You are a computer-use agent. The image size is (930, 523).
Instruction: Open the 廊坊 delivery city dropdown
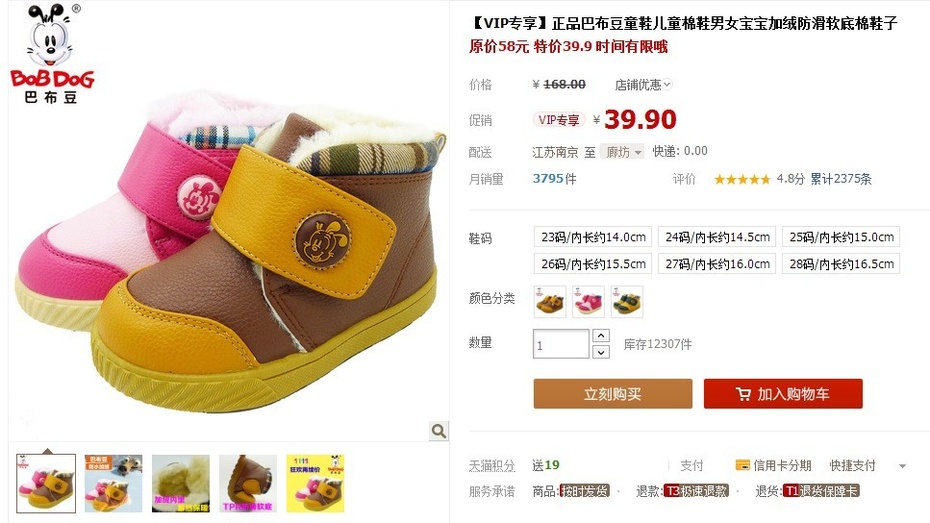pos(622,152)
